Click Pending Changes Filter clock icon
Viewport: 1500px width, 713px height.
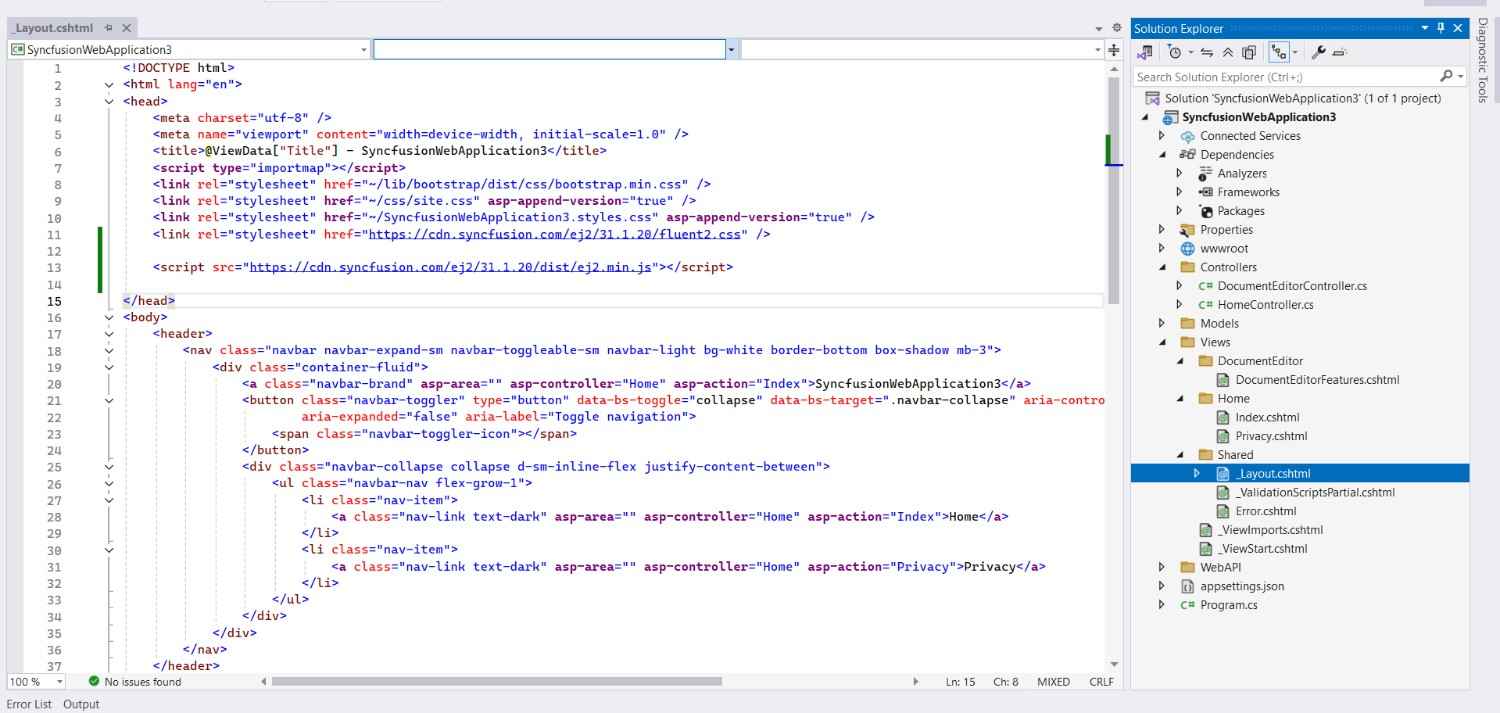pos(1175,52)
